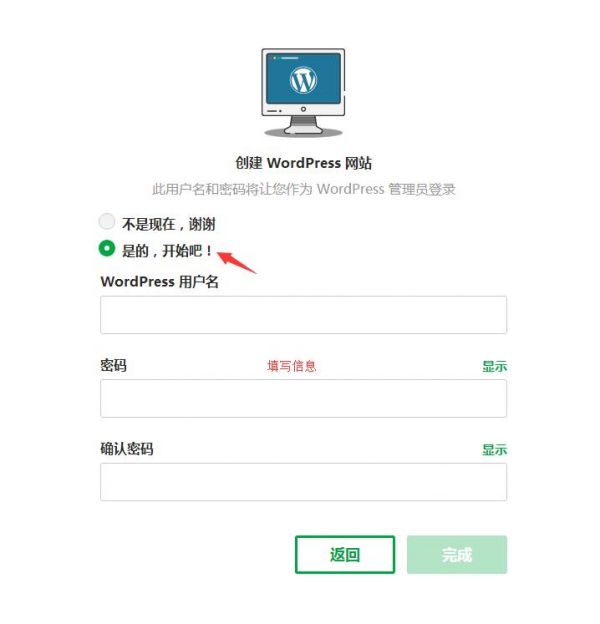Viewport: 600px width, 624px height.
Task: Select the 是的，开始吧！ radio button
Action: tap(107, 248)
